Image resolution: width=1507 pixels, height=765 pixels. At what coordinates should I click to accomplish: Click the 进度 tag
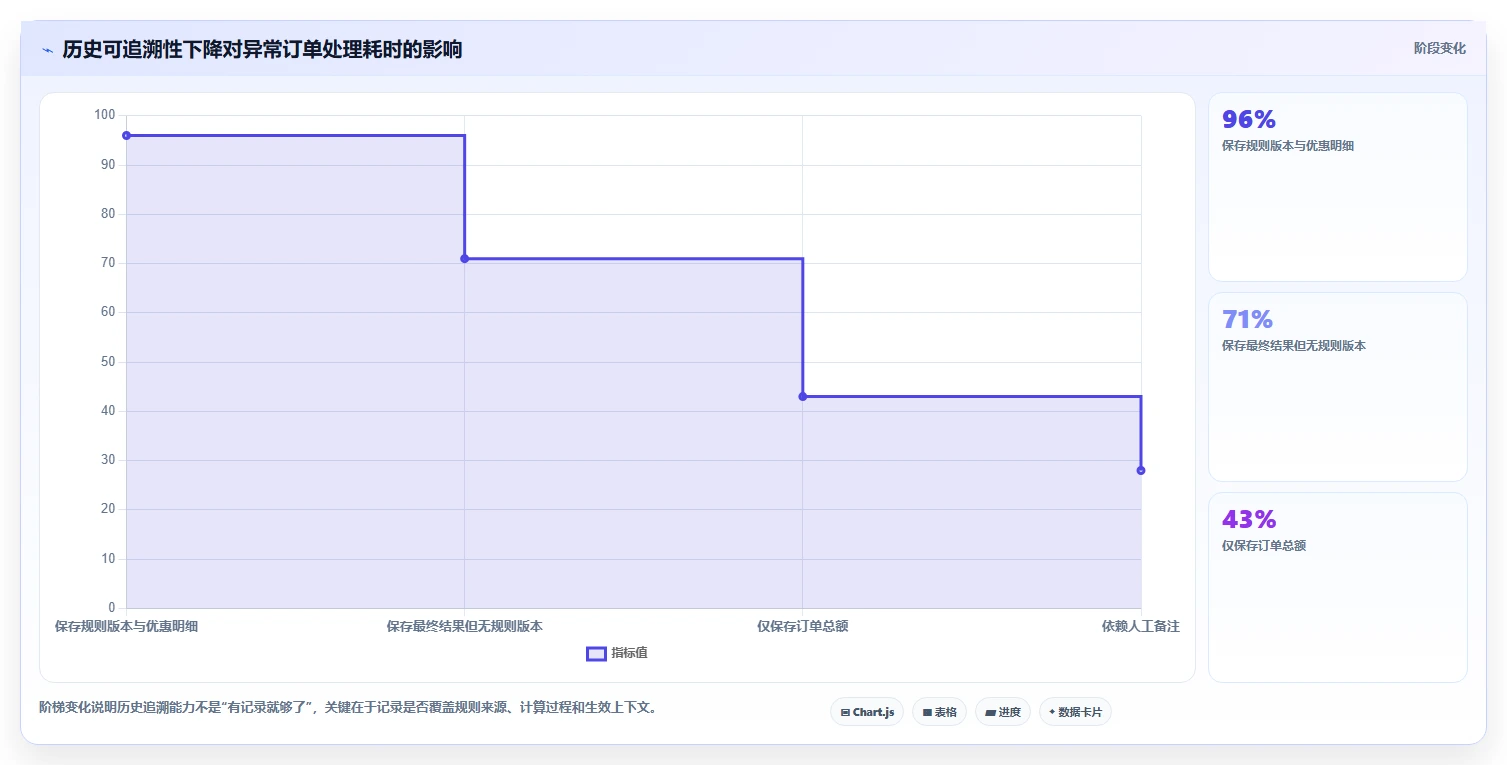point(1002,712)
